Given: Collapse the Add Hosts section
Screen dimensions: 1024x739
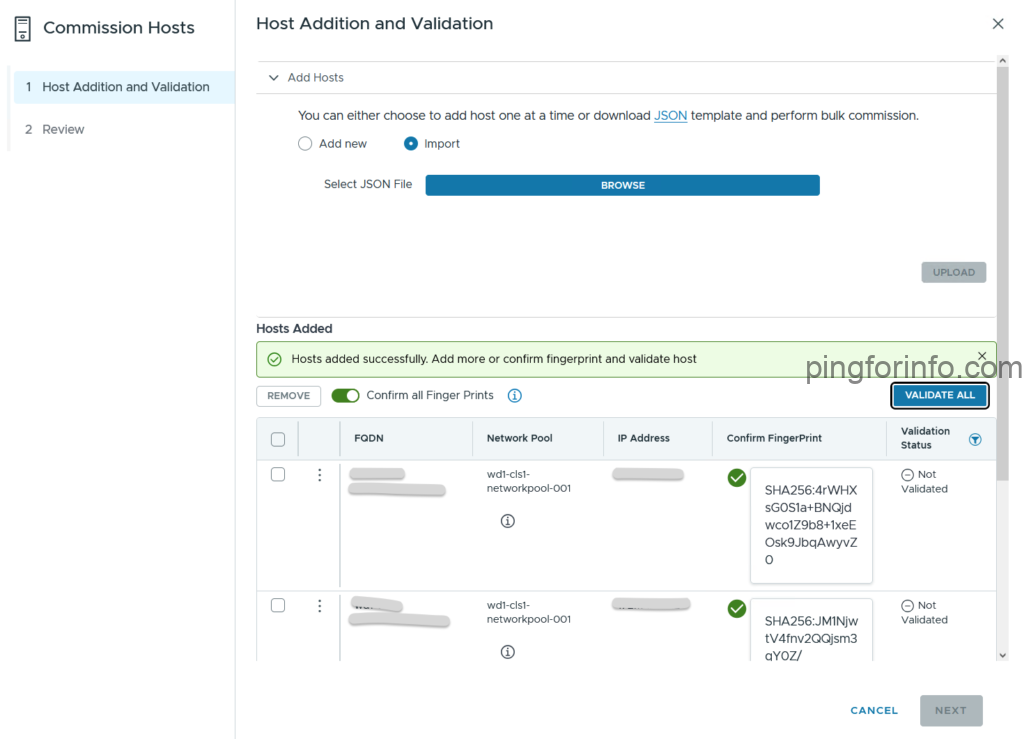Looking at the screenshot, I should (273, 78).
